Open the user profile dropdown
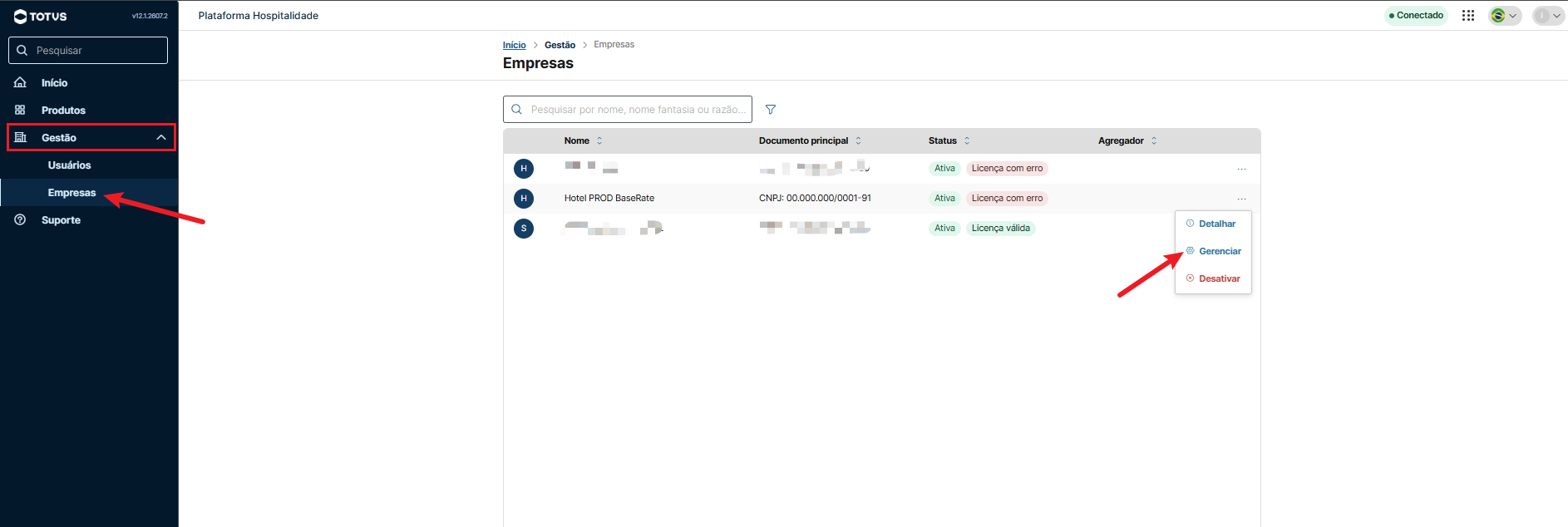 [x=1548, y=15]
